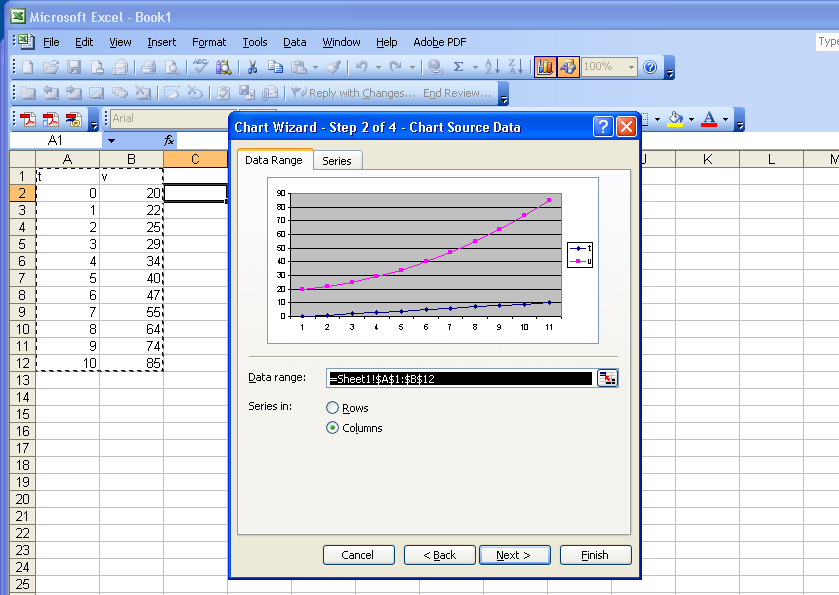
Task: Click the Sort Descending Z-A icon
Action: coord(516,67)
